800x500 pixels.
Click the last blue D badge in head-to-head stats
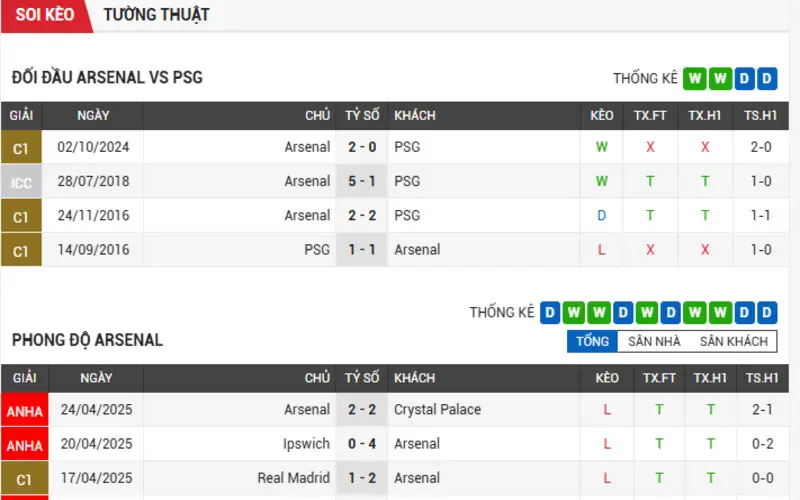click(767, 79)
